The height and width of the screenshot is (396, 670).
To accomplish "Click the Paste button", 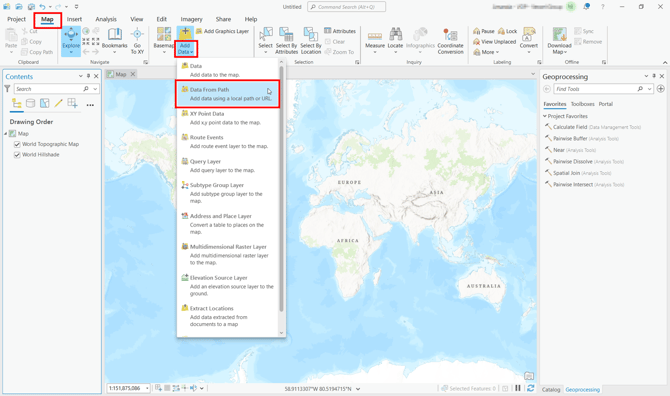I will point(11,41).
